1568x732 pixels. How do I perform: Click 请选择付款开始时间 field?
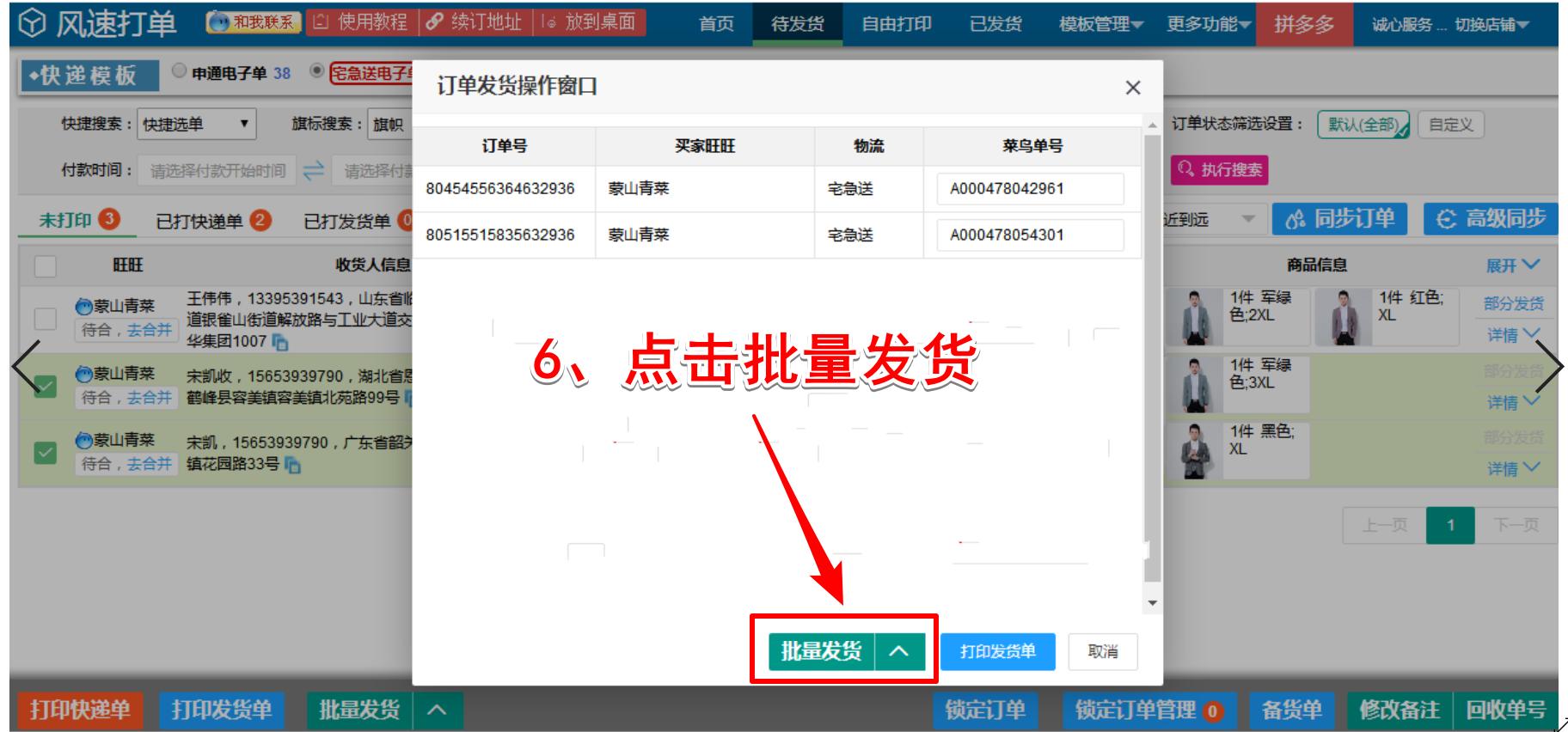[x=218, y=171]
